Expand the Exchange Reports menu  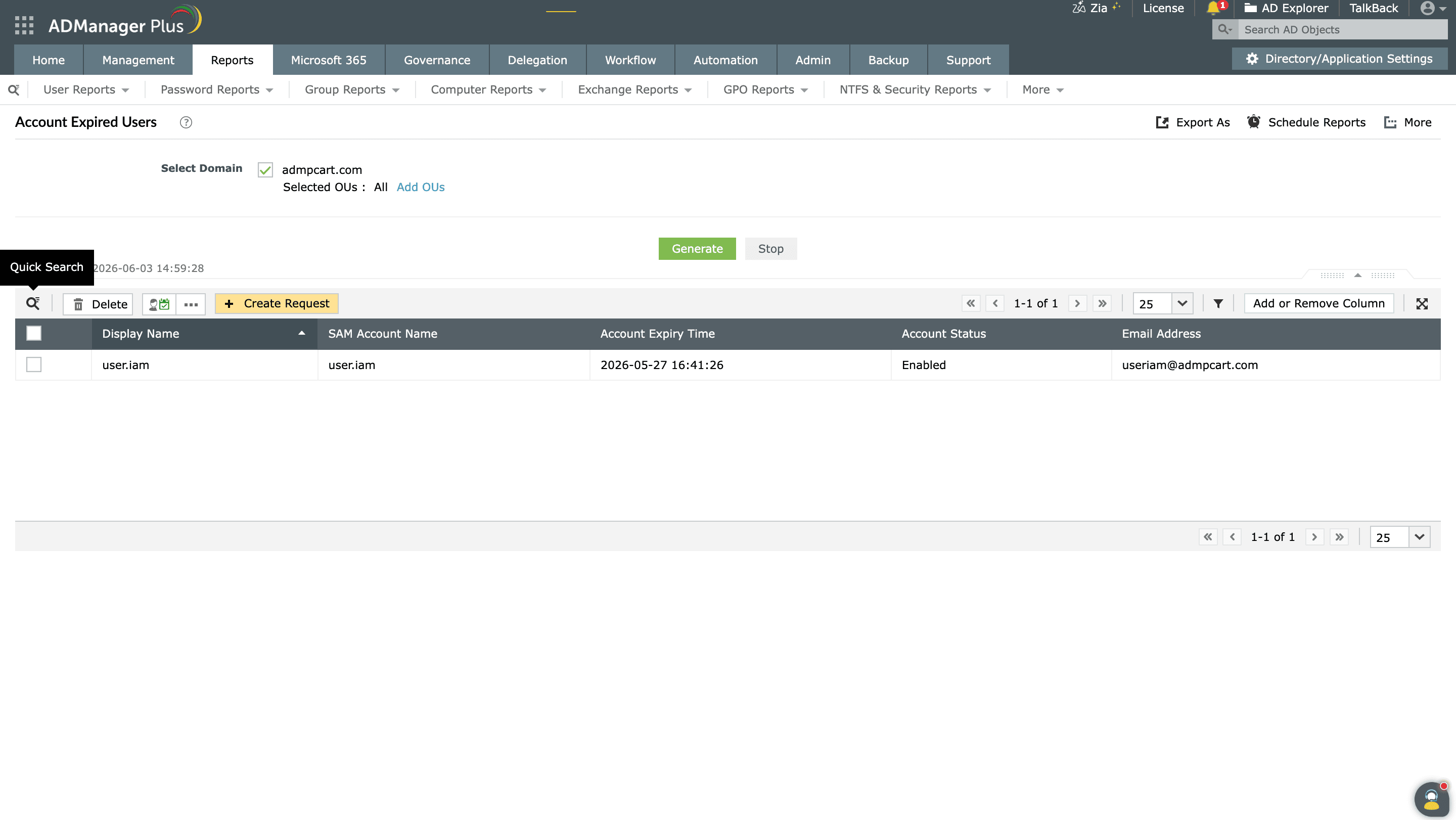click(x=634, y=89)
